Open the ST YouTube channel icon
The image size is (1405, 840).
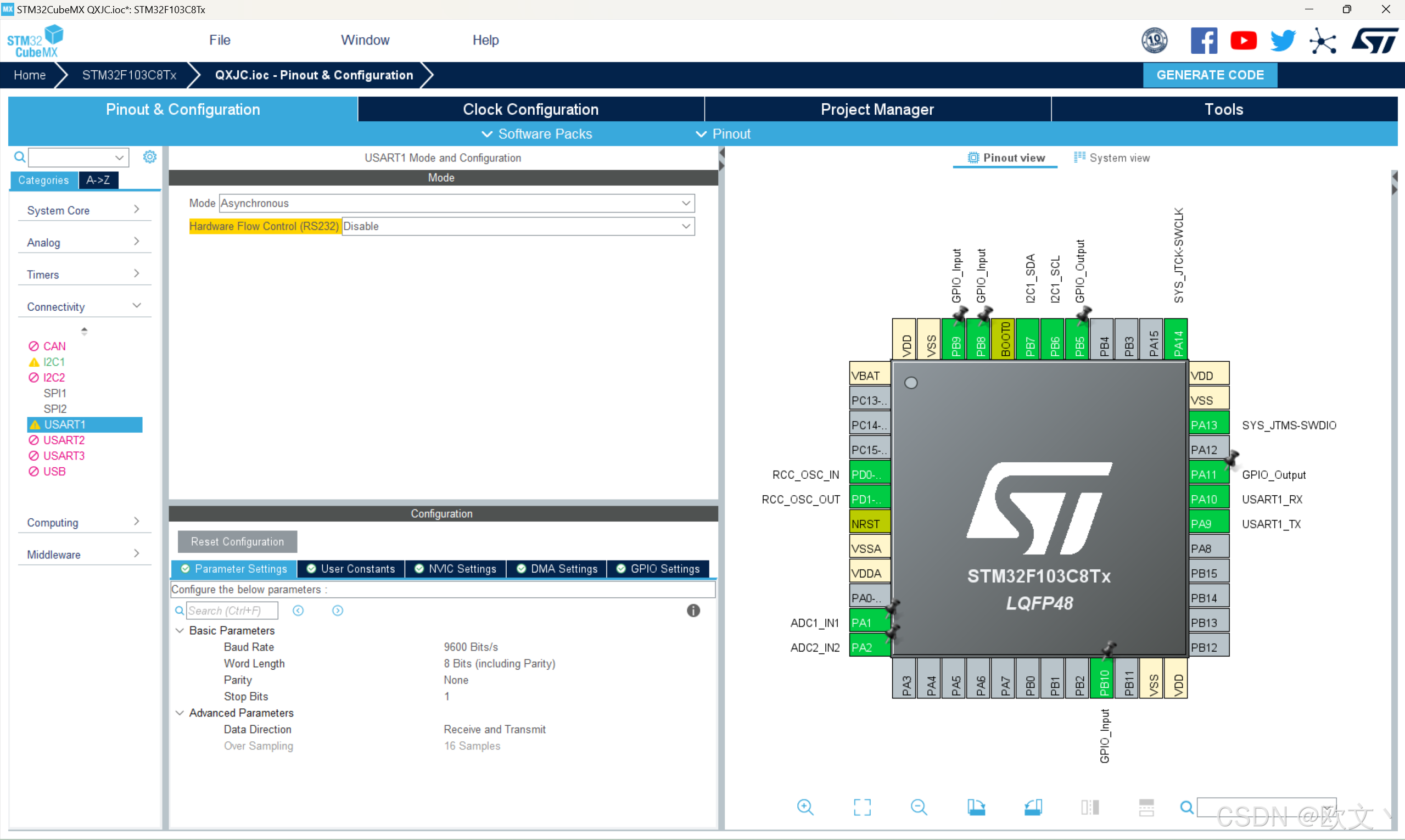pos(1243,41)
